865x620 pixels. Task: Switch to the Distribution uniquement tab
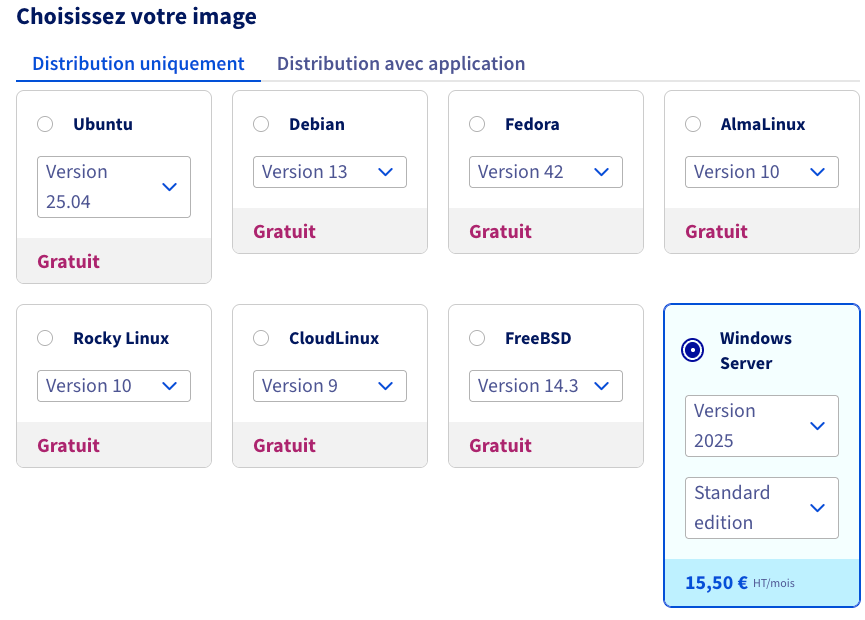tap(137, 63)
